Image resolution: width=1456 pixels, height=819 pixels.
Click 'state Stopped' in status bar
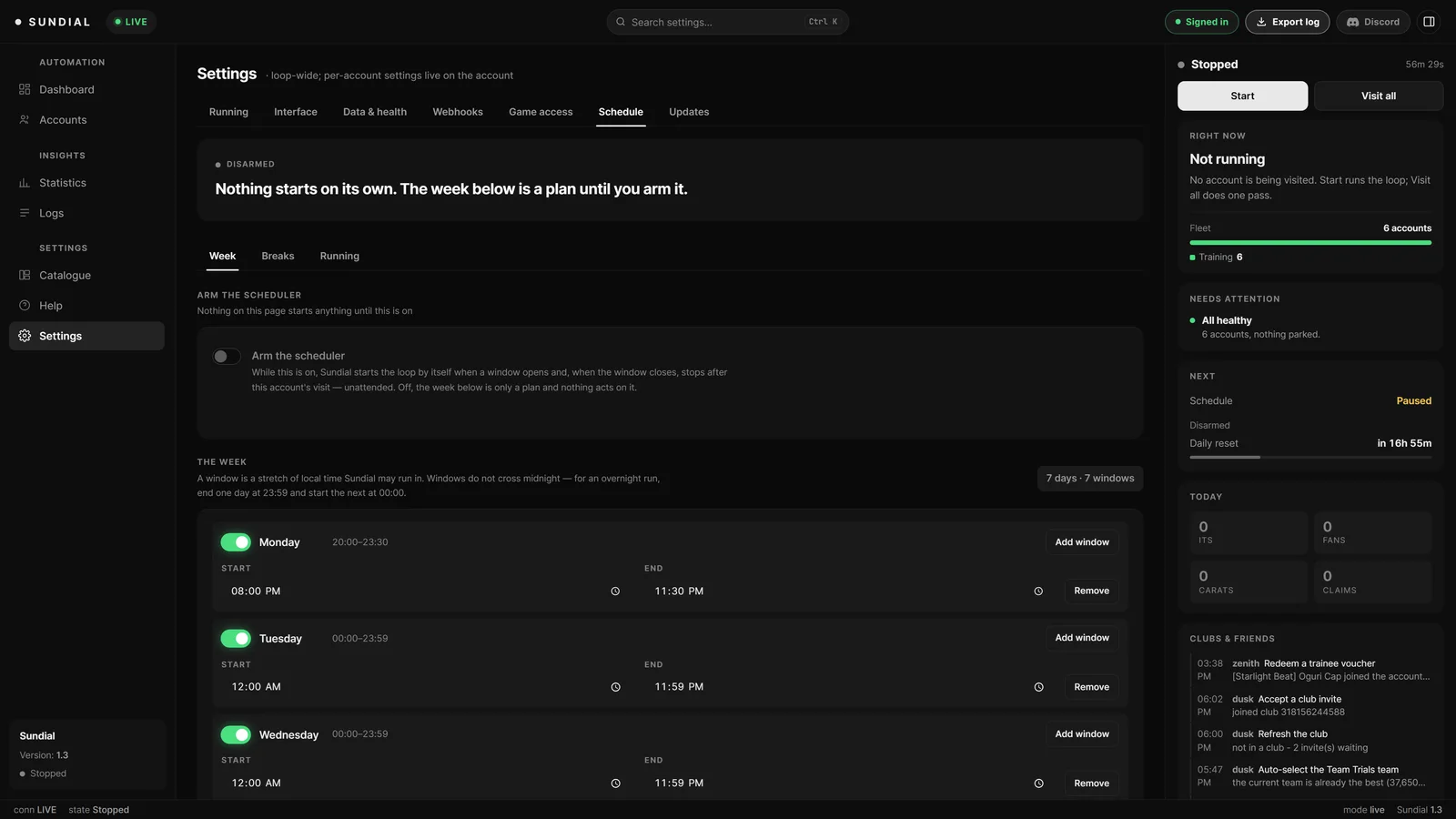[98, 810]
